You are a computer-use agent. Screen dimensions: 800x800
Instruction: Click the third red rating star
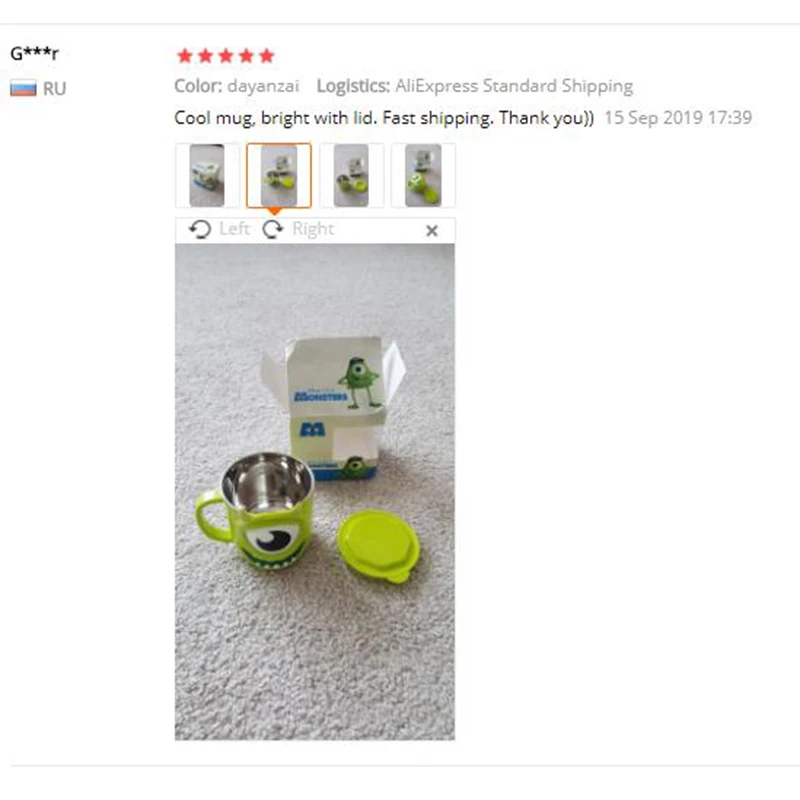[x=226, y=56]
